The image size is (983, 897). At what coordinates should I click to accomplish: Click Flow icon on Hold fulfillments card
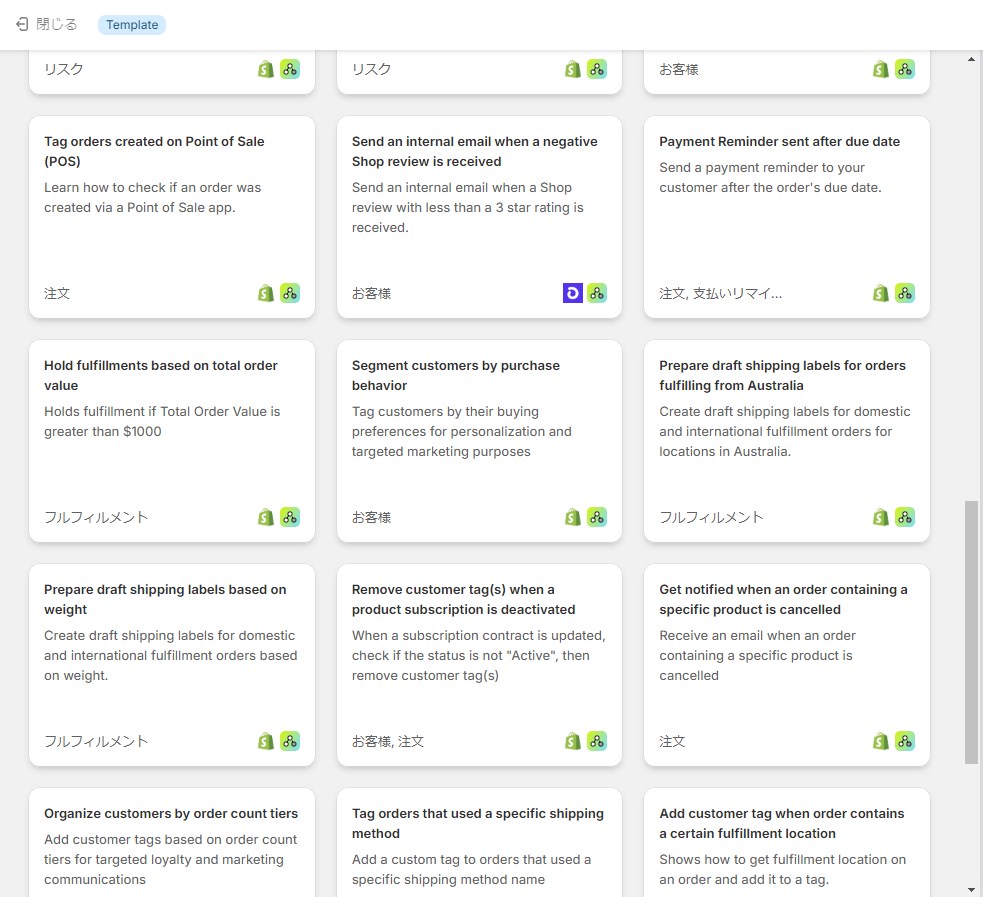pyautogui.click(x=290, y=517)
